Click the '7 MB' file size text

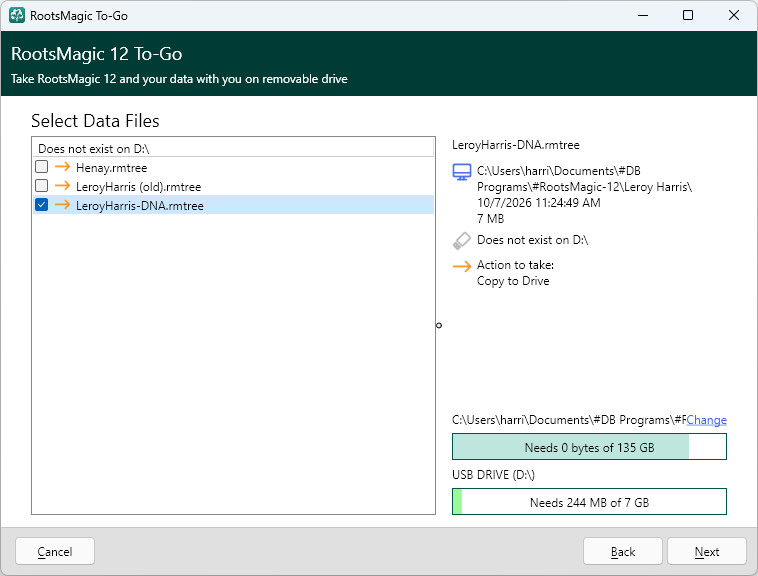[490, 219]
